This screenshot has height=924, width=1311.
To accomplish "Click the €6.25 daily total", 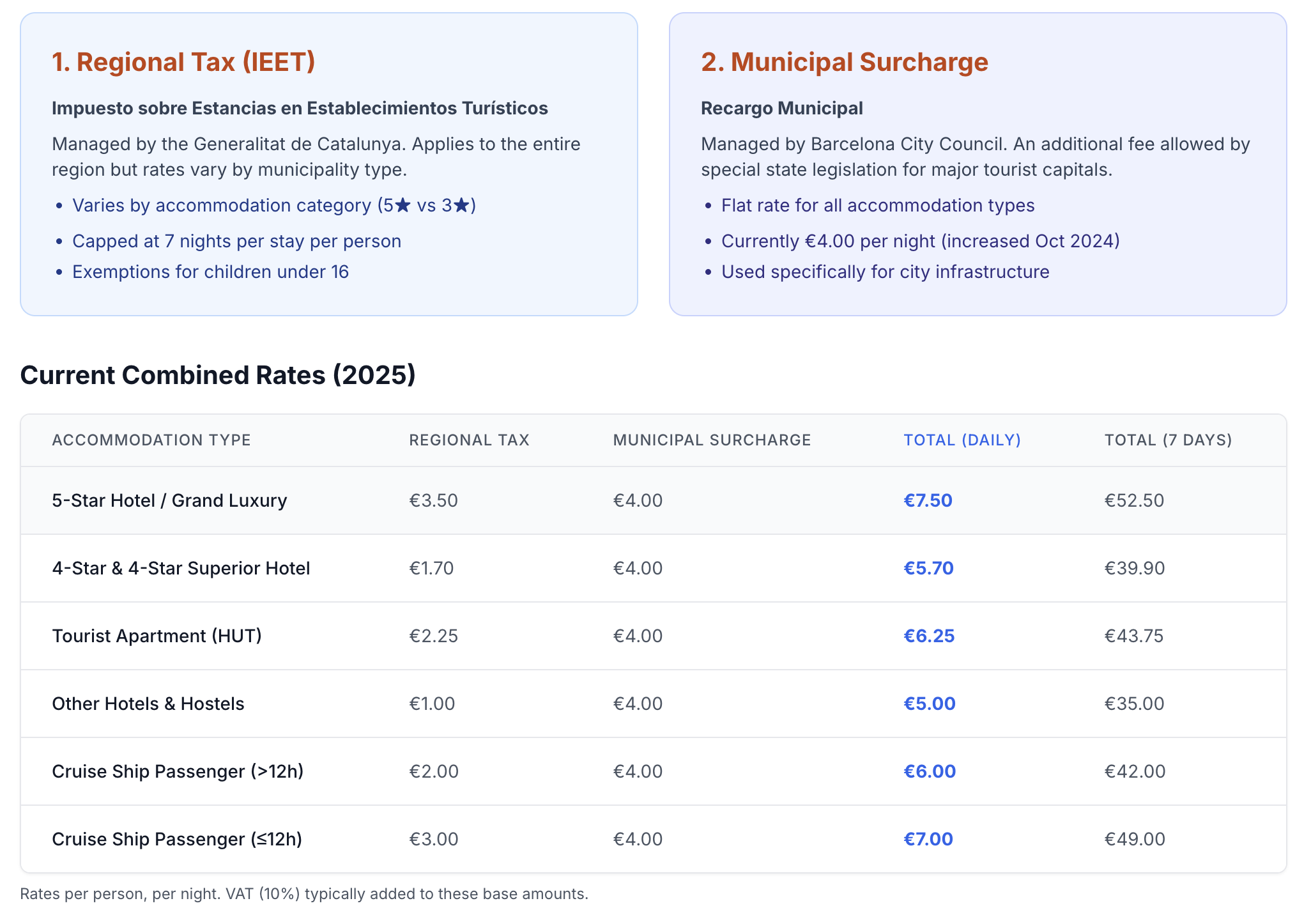I will point(929,636).
